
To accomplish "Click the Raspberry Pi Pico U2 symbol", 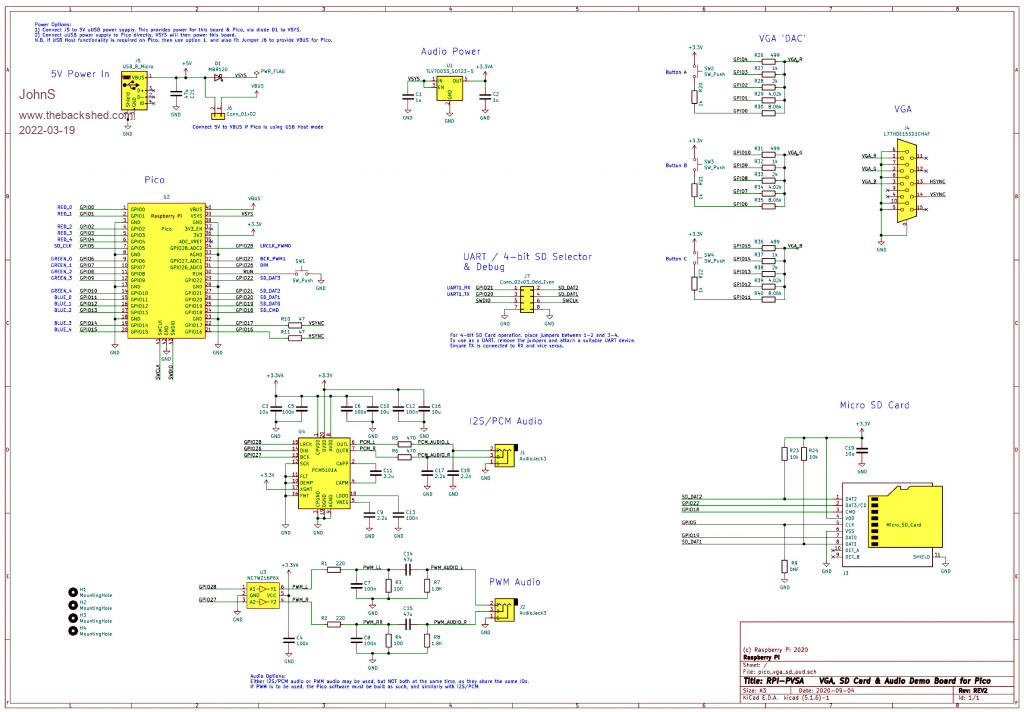I will click(167, 270).
